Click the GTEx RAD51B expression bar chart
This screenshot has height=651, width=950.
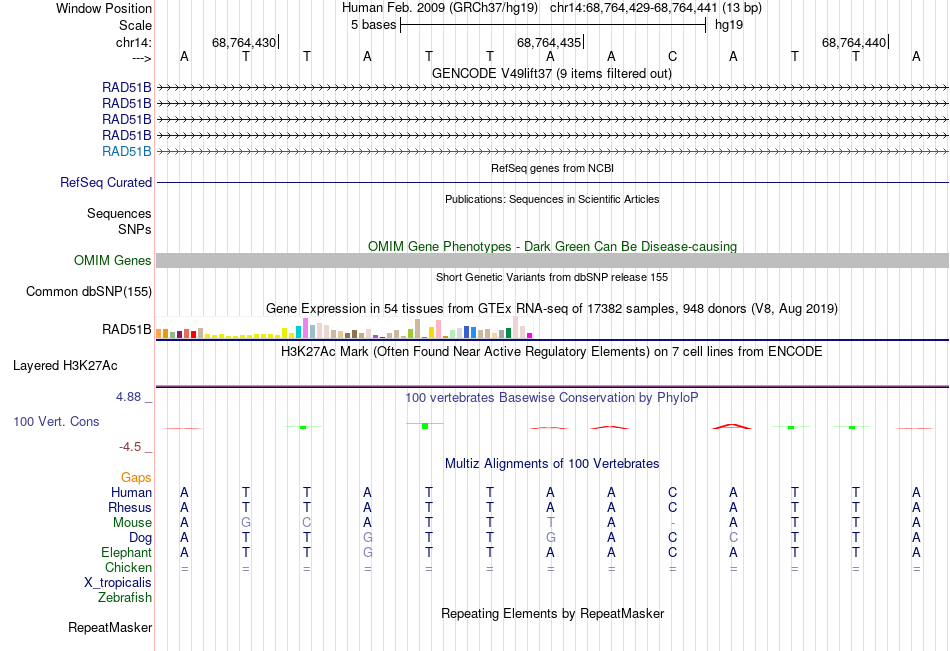tap(344, 327)
